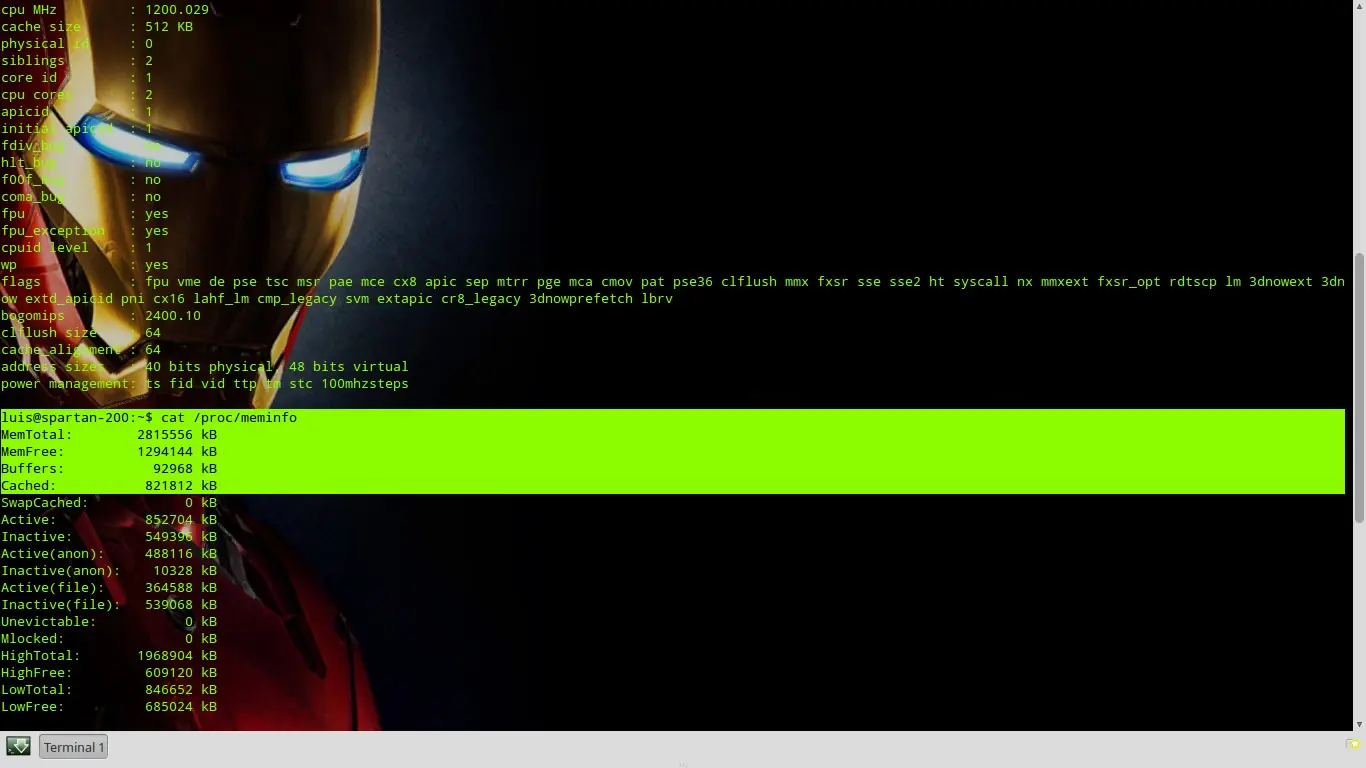Click the 'Unevictable: 0 kB' line
This screenshot has height=768, width=1366.
click(x=109, y=622)
